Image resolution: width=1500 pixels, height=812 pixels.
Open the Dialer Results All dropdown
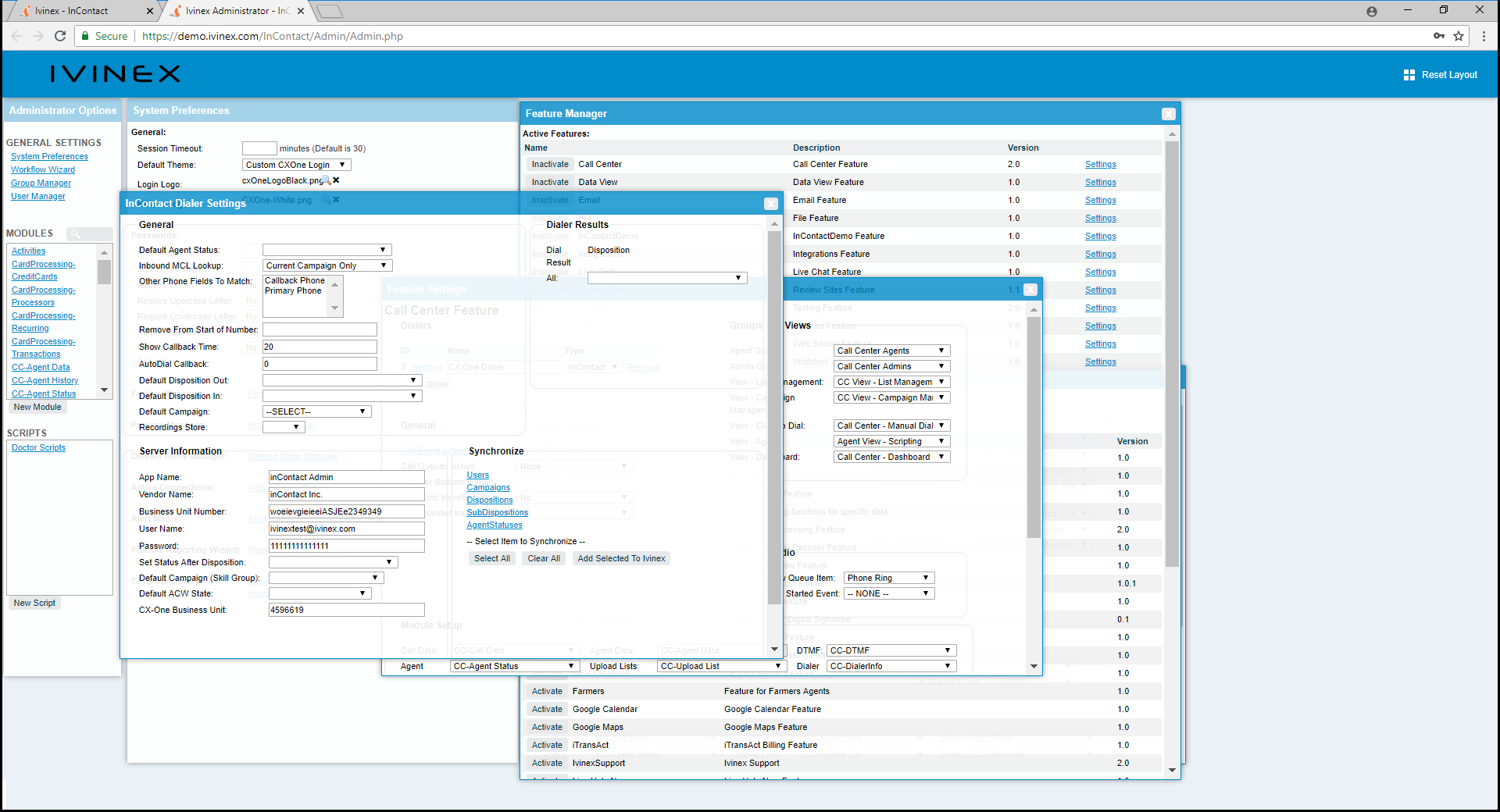tap(667, 278)
